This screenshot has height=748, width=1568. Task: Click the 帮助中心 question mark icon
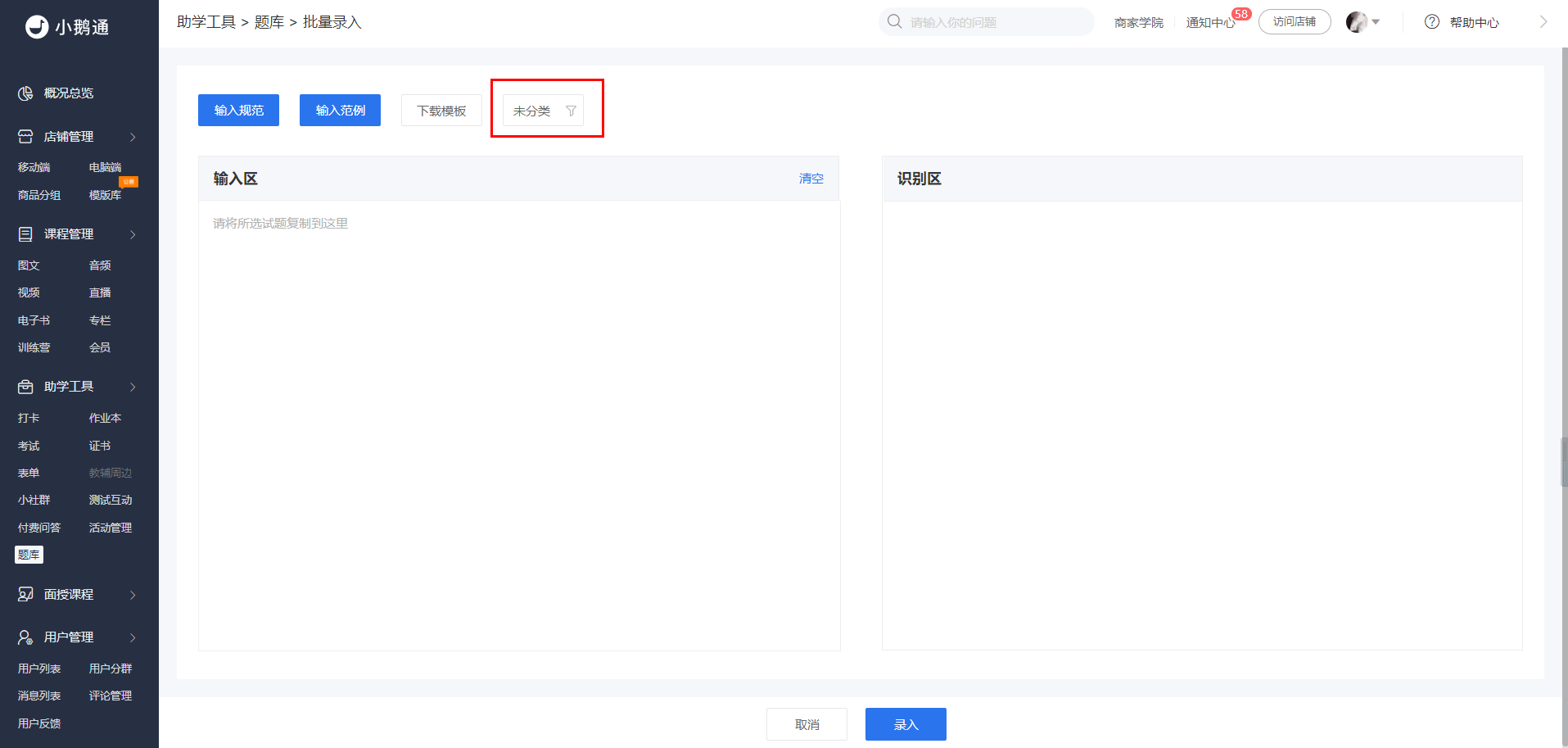[x=1432, y=22]
